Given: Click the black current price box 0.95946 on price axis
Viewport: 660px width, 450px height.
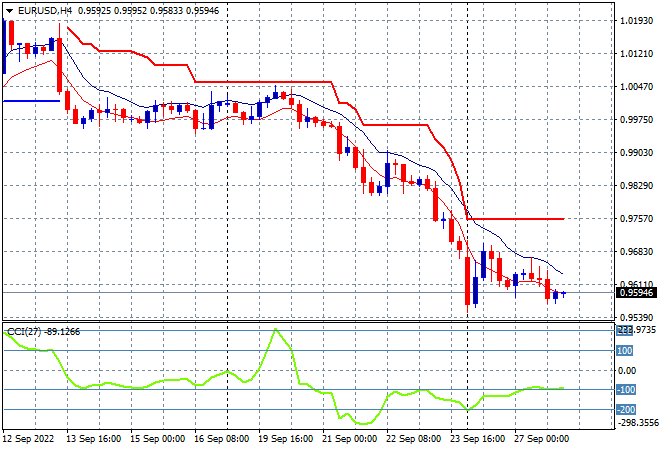Looking at the screenshot, I should [636, 293].
